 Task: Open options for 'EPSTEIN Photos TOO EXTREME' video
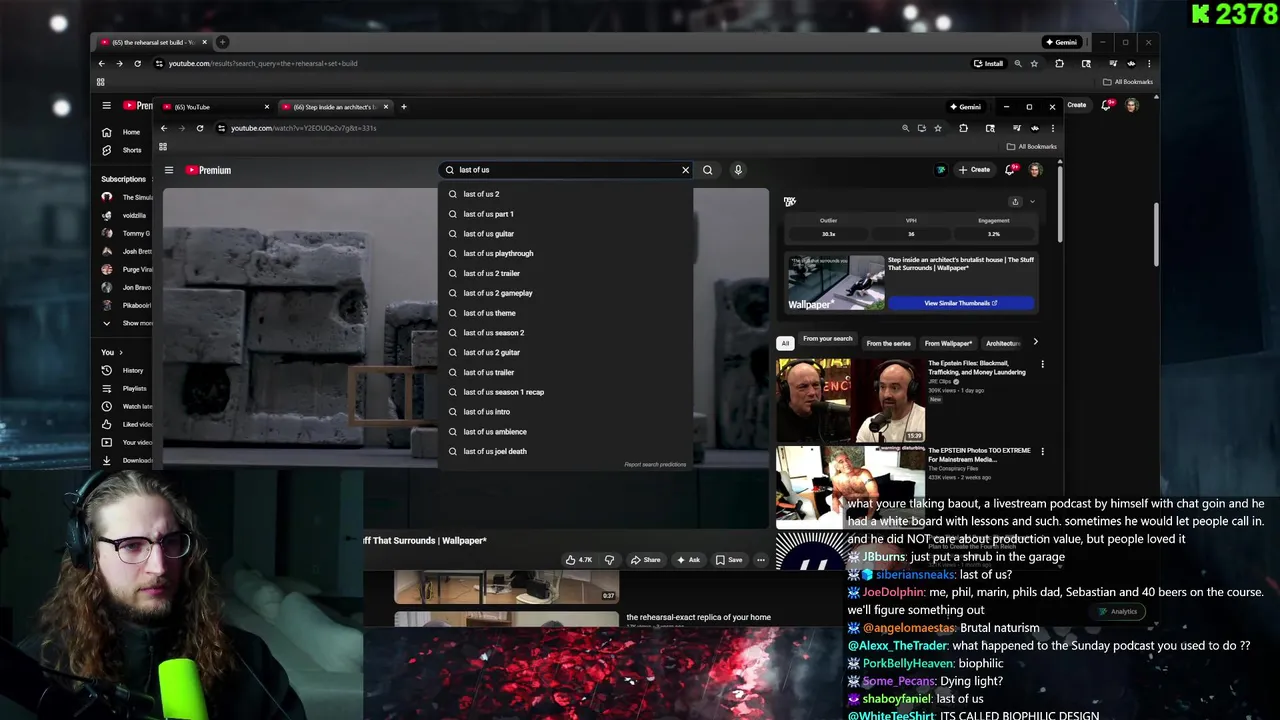1042,452
